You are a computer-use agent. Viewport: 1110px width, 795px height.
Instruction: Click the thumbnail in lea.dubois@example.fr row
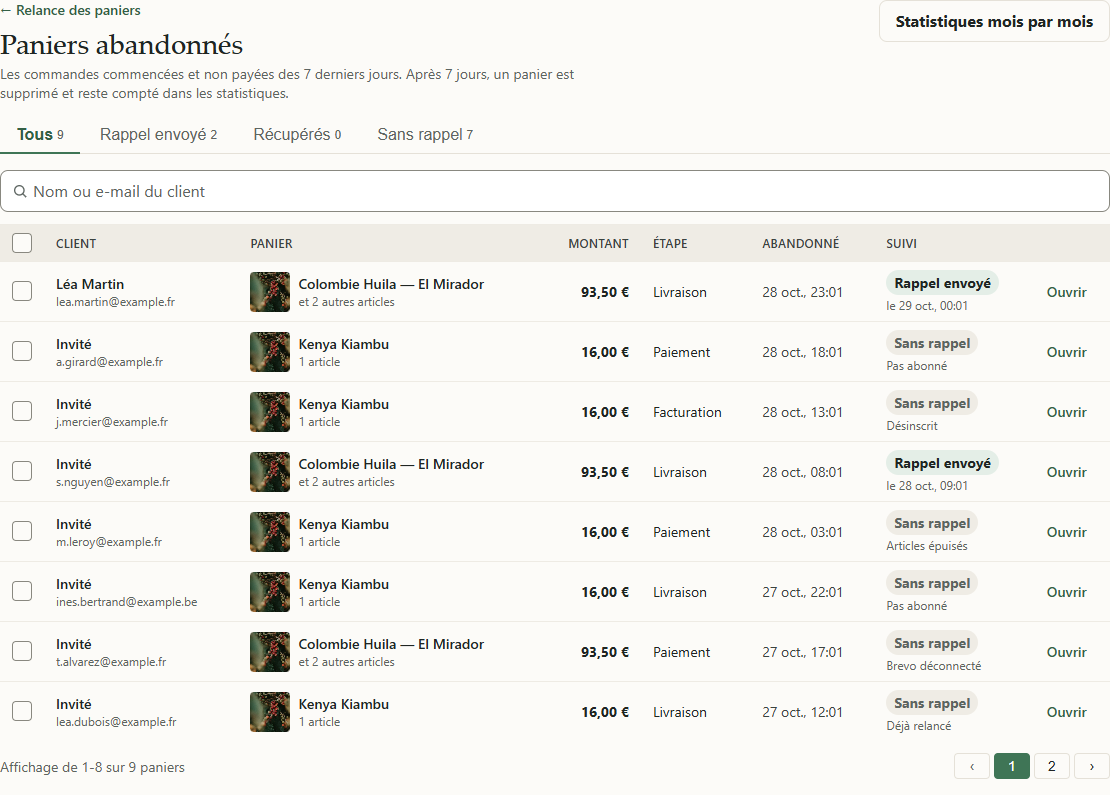270,712
